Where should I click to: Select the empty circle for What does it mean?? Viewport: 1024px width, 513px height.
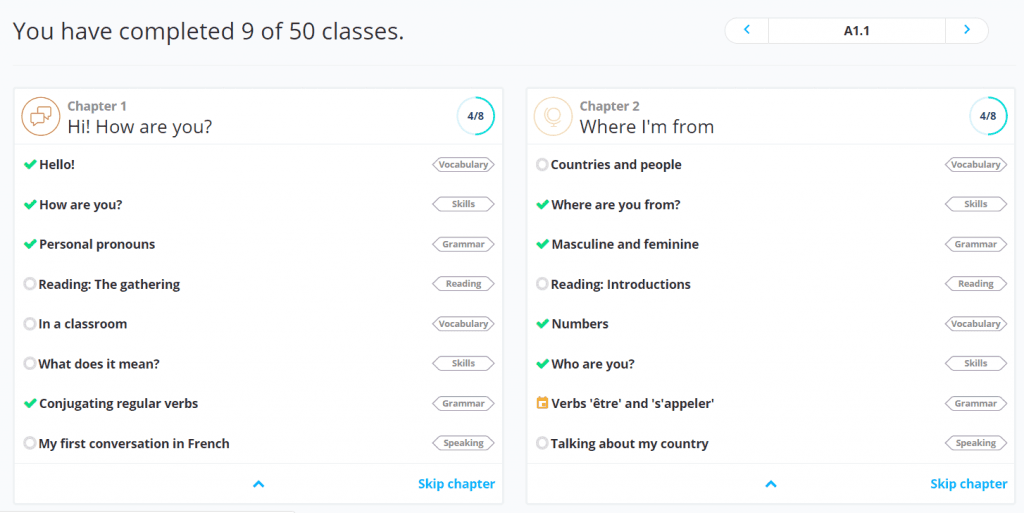29,364
